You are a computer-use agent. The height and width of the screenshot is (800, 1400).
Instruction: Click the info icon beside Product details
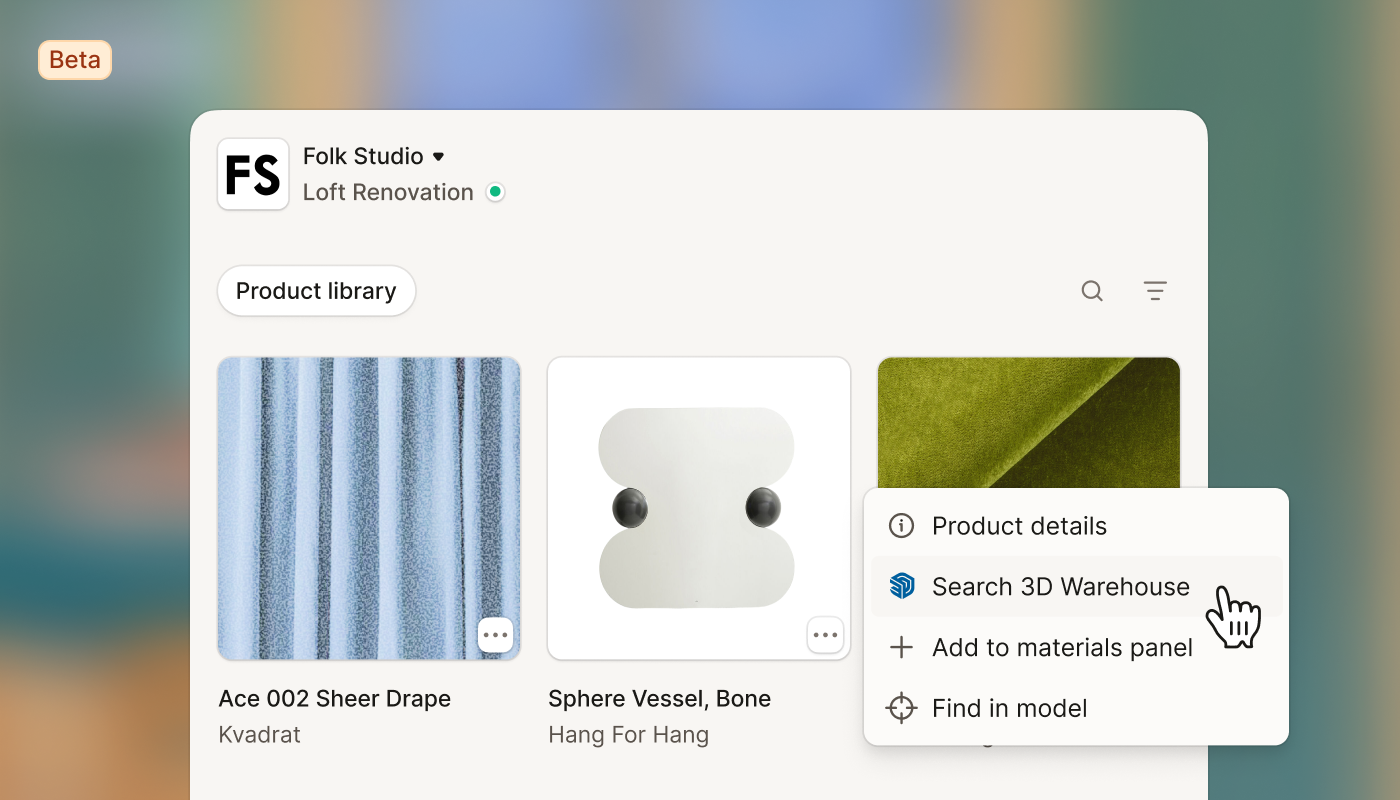[902, 526]
